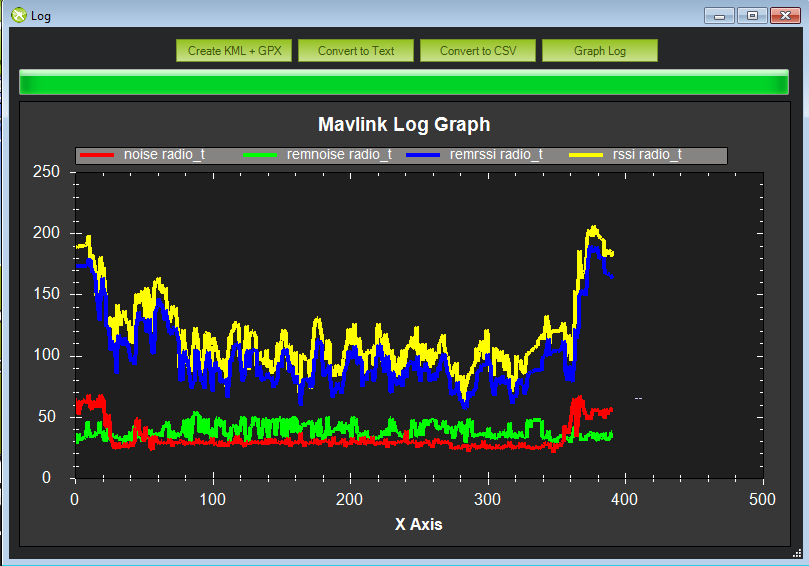Screen dimensions: 809x566
Task: Maximize the Log window
Action: 751,15
